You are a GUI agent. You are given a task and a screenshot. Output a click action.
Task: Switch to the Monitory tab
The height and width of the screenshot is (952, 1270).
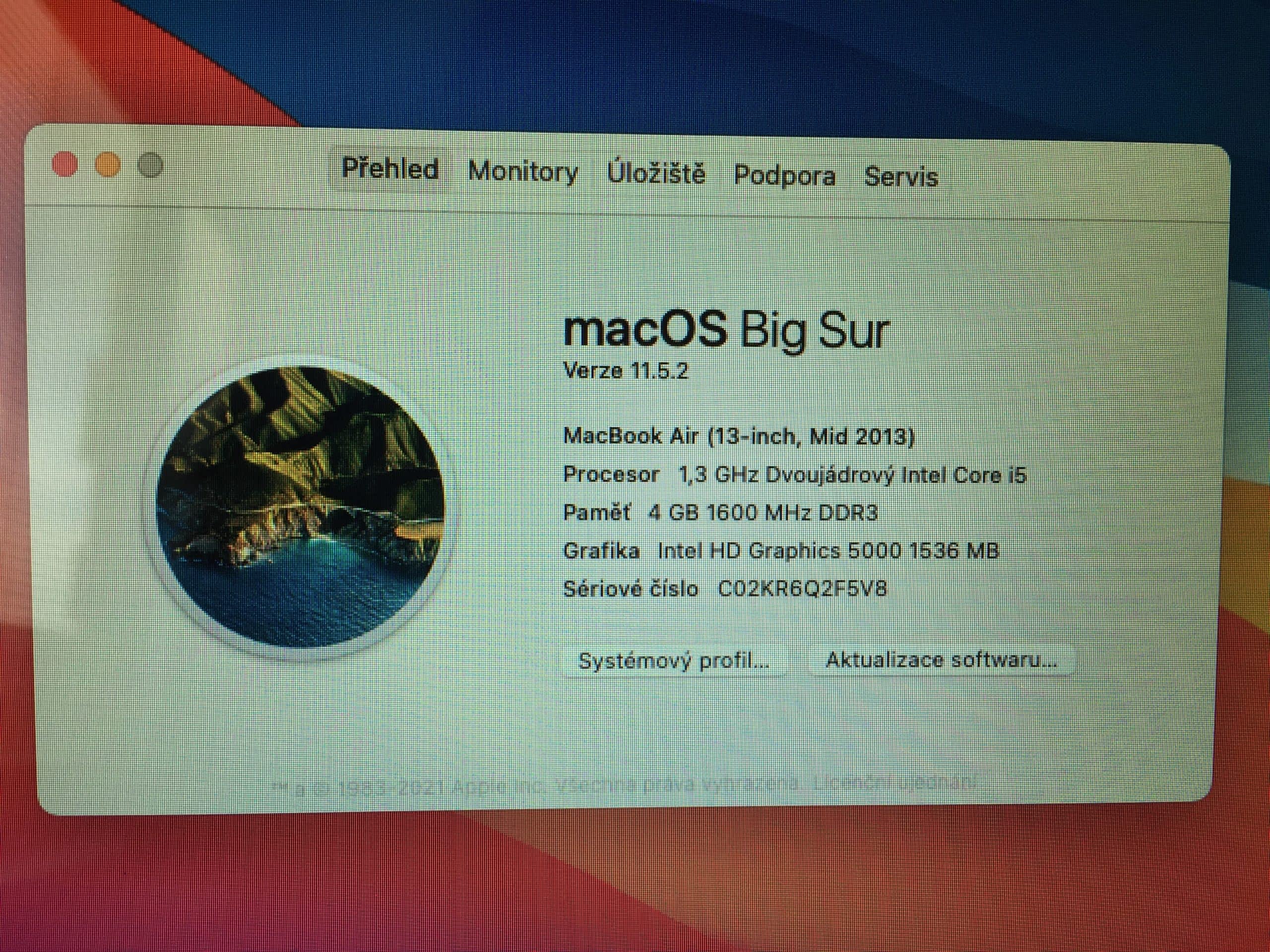522,172
